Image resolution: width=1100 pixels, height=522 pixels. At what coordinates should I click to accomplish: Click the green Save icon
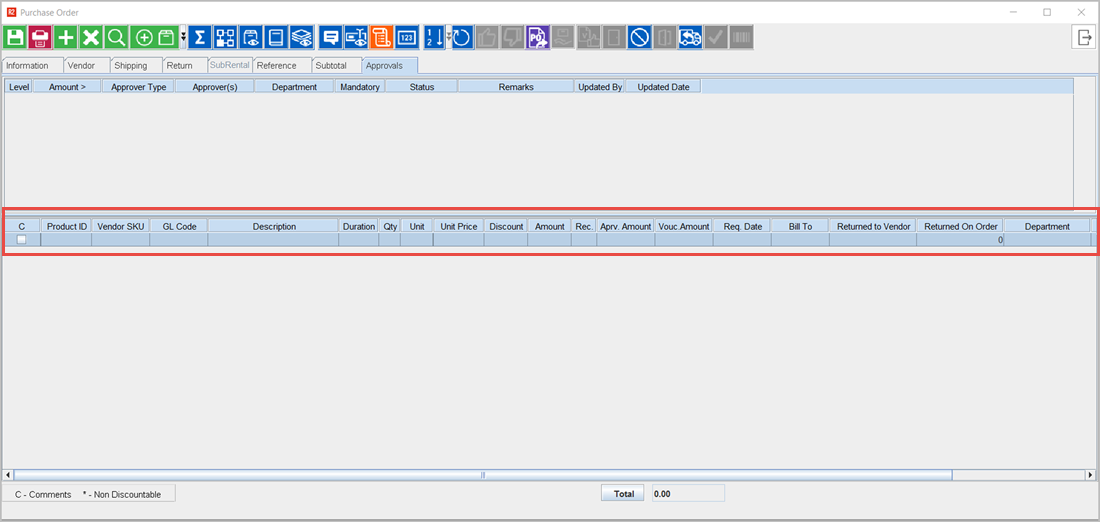[x=16, y=38]
